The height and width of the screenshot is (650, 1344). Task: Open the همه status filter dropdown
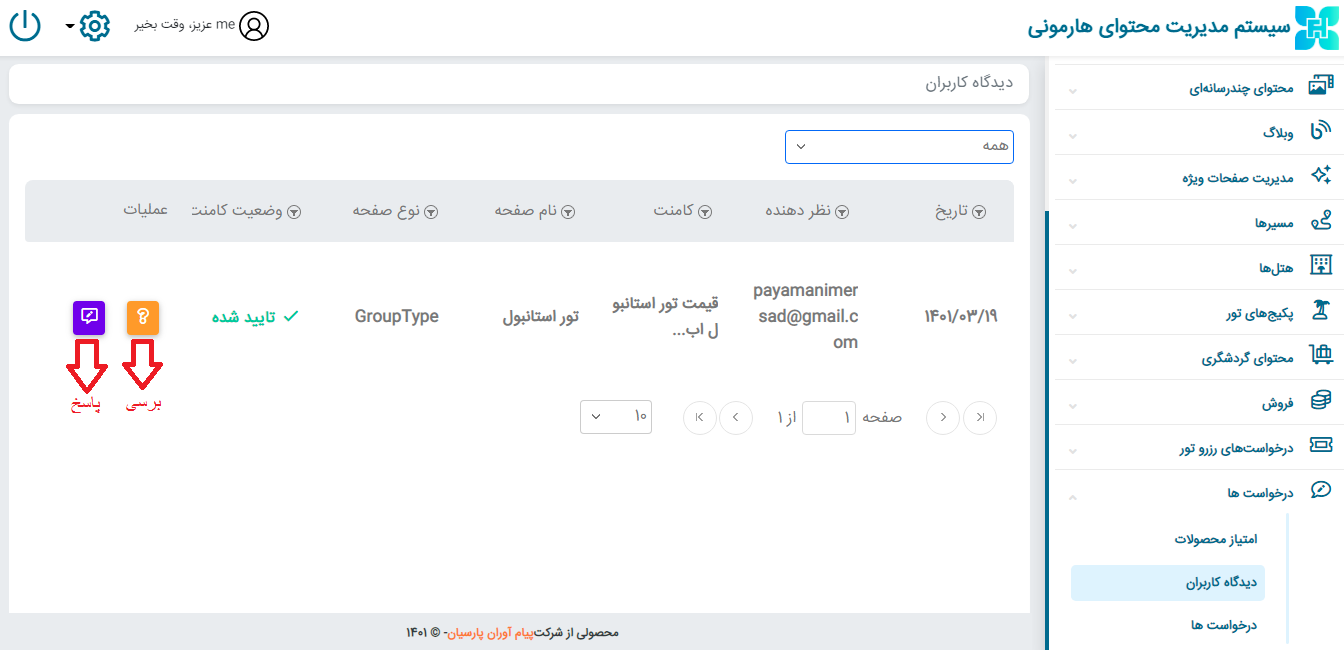pyautogui.click(x=899, y=146)
